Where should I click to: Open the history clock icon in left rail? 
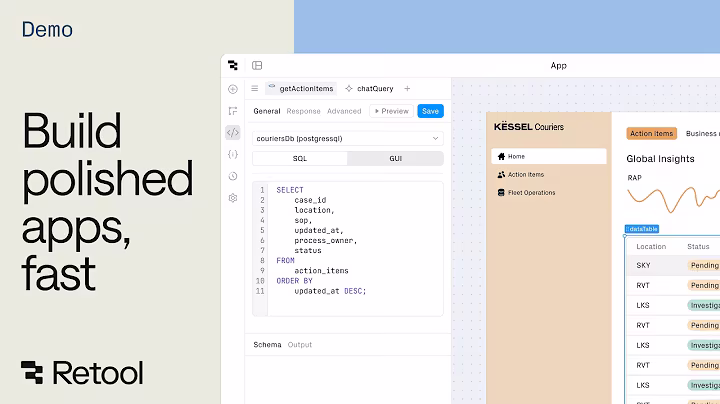click(233, 176)
